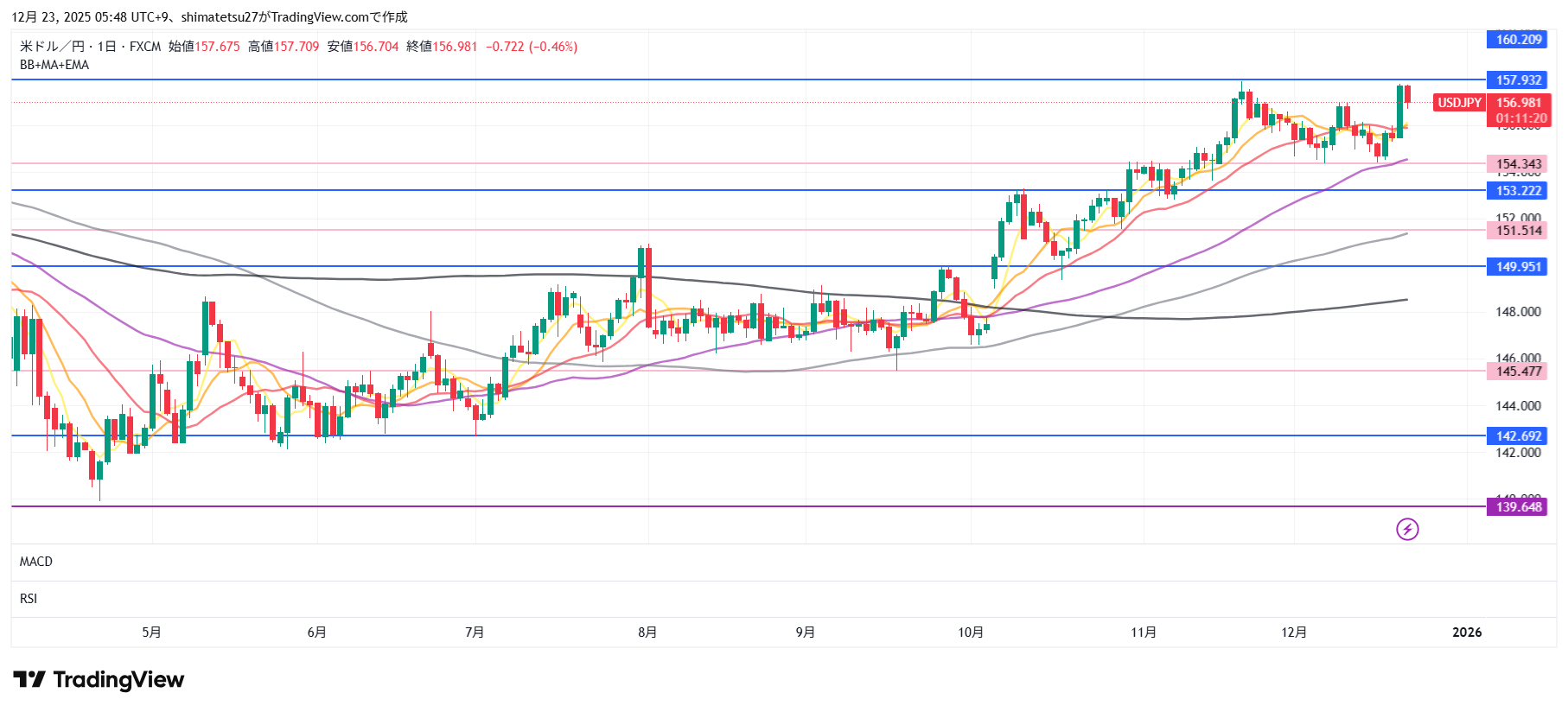1568x712 pixels.
Task: Select the 157.932 blue price label
Action: pyautogui.click(x=1519, y=80)
